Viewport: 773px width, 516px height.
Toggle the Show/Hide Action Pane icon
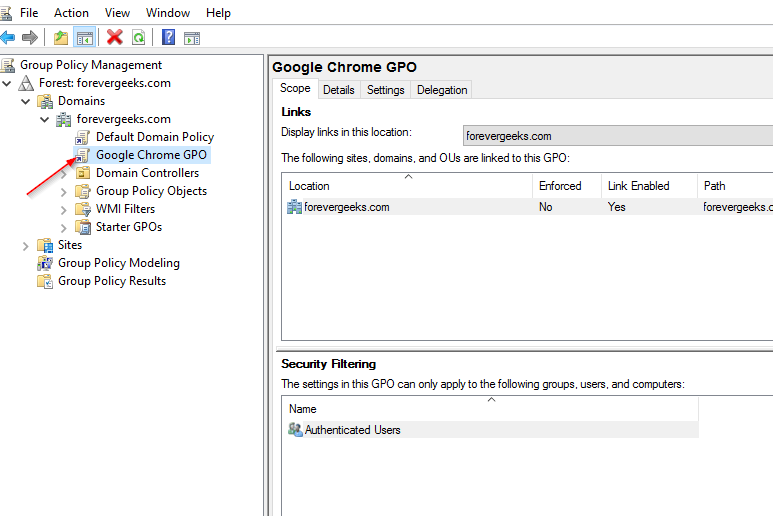pos(192,38)
